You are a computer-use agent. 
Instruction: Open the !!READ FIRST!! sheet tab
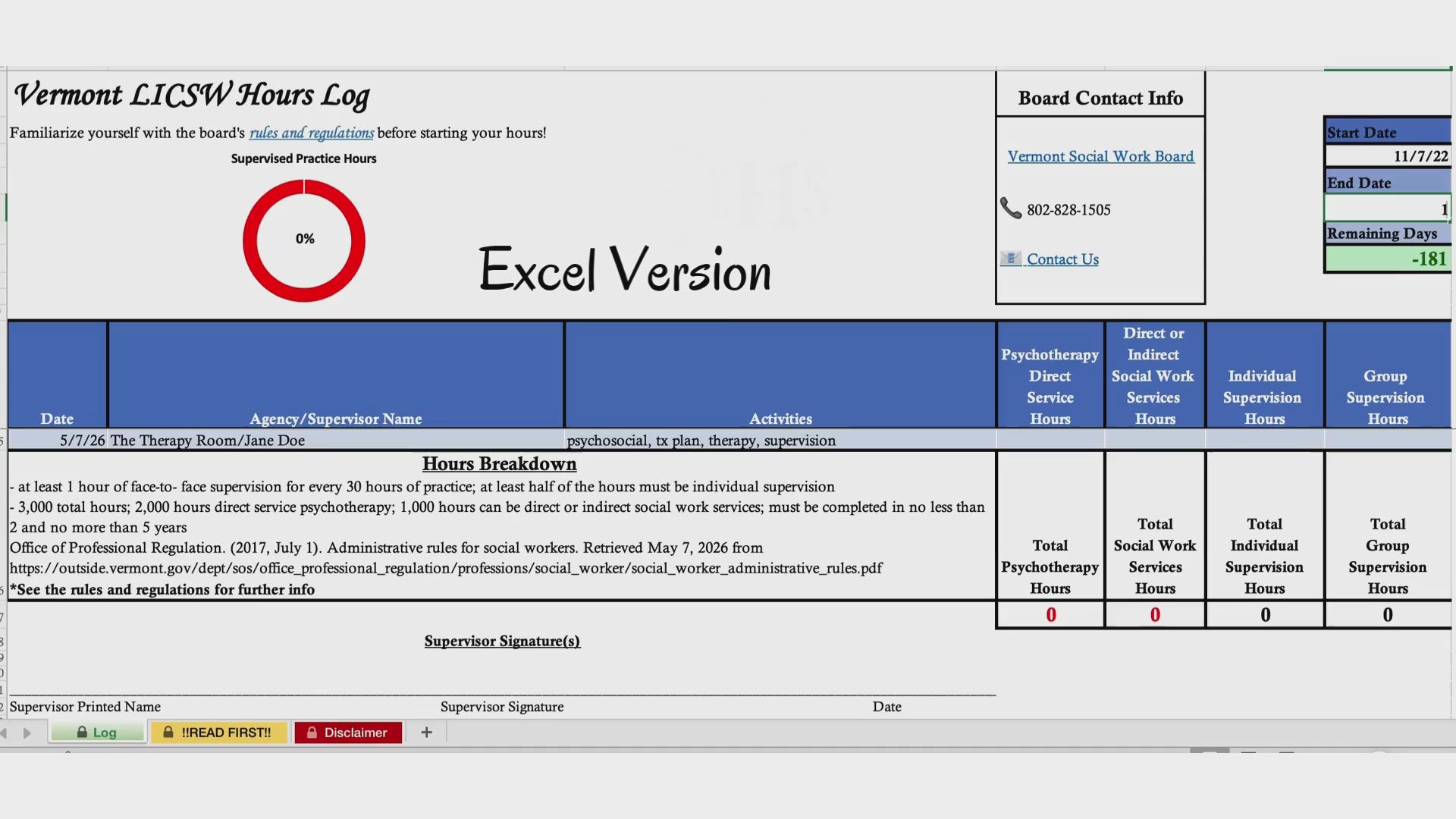click(x=218, y=733)
